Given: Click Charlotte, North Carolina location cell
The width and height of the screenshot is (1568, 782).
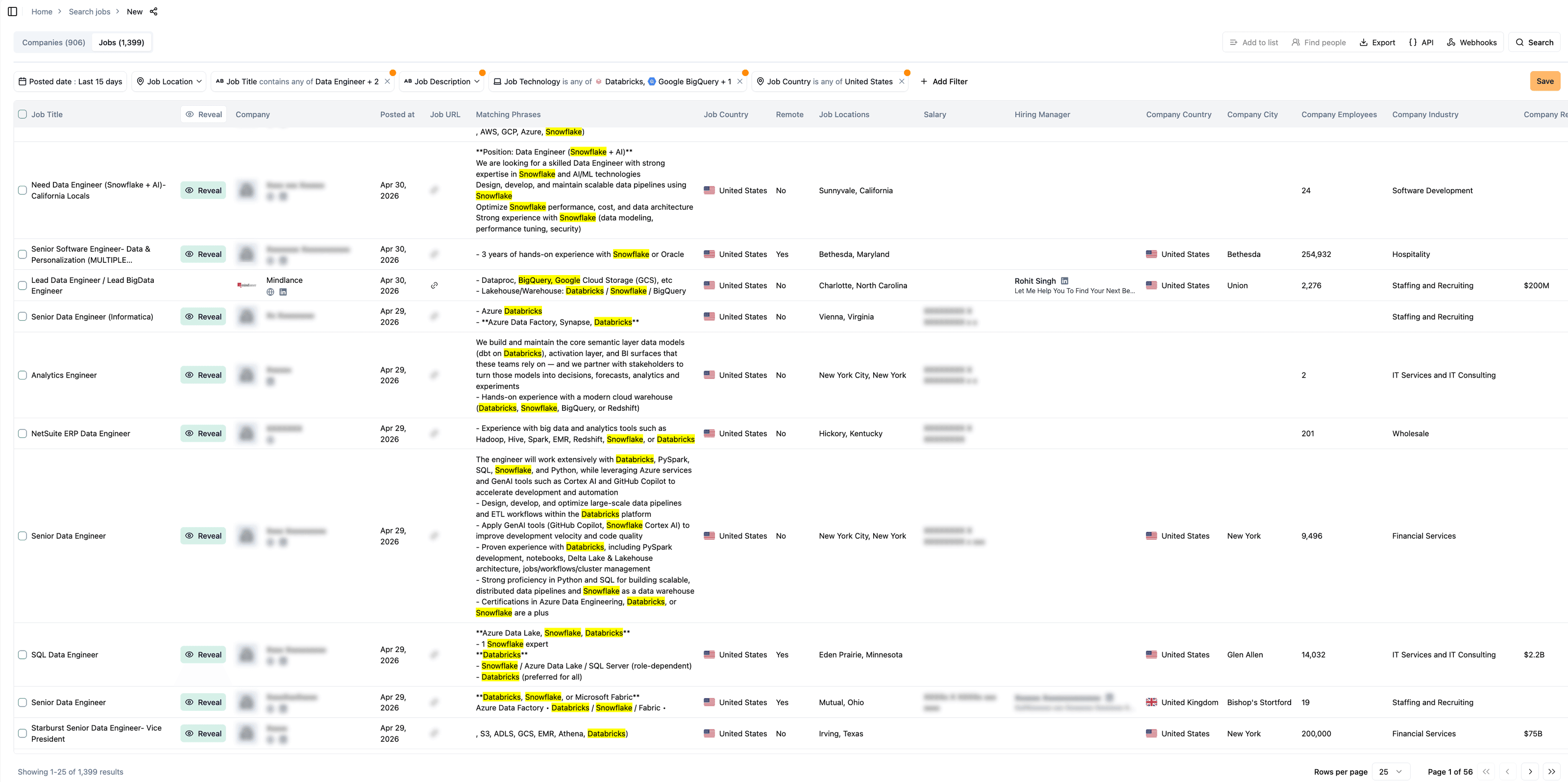Looking at the screenshot, I should point(862,286).
